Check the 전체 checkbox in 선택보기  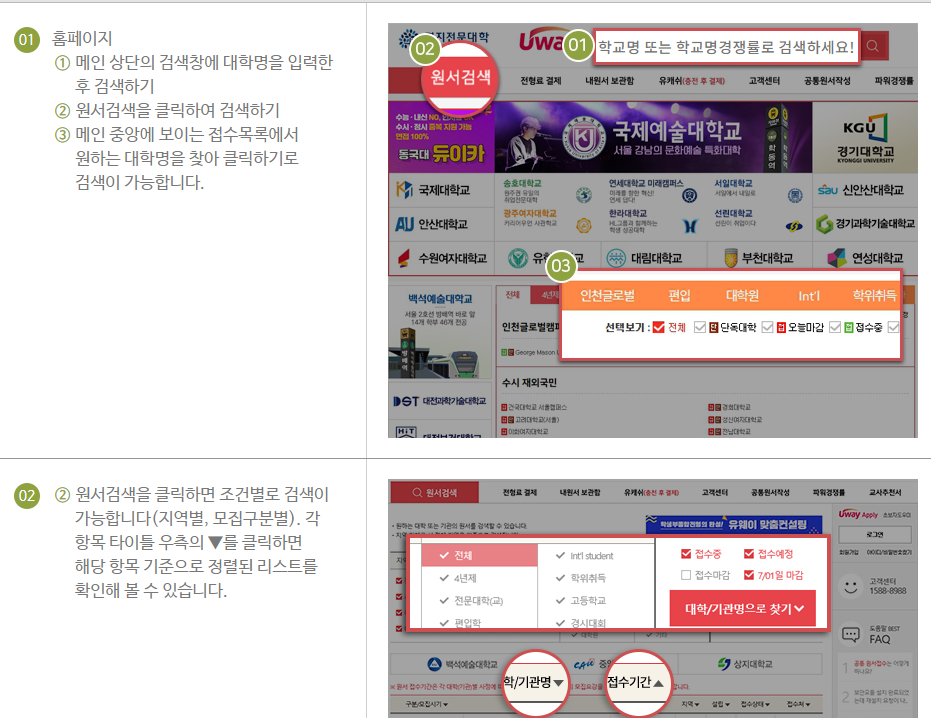658,327
